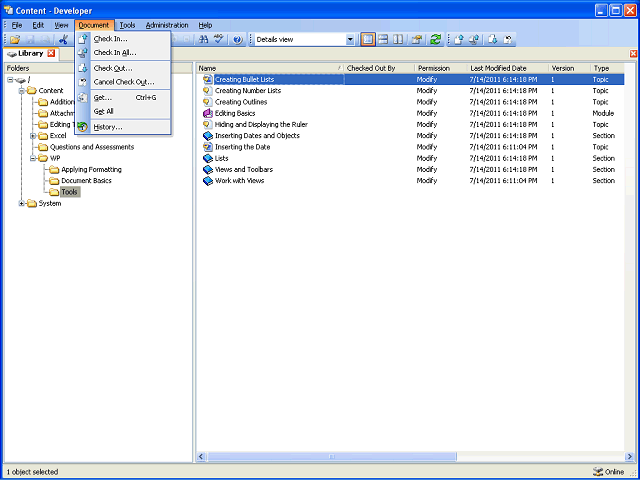
Task: Open the File menu
Action: point(17,25)
